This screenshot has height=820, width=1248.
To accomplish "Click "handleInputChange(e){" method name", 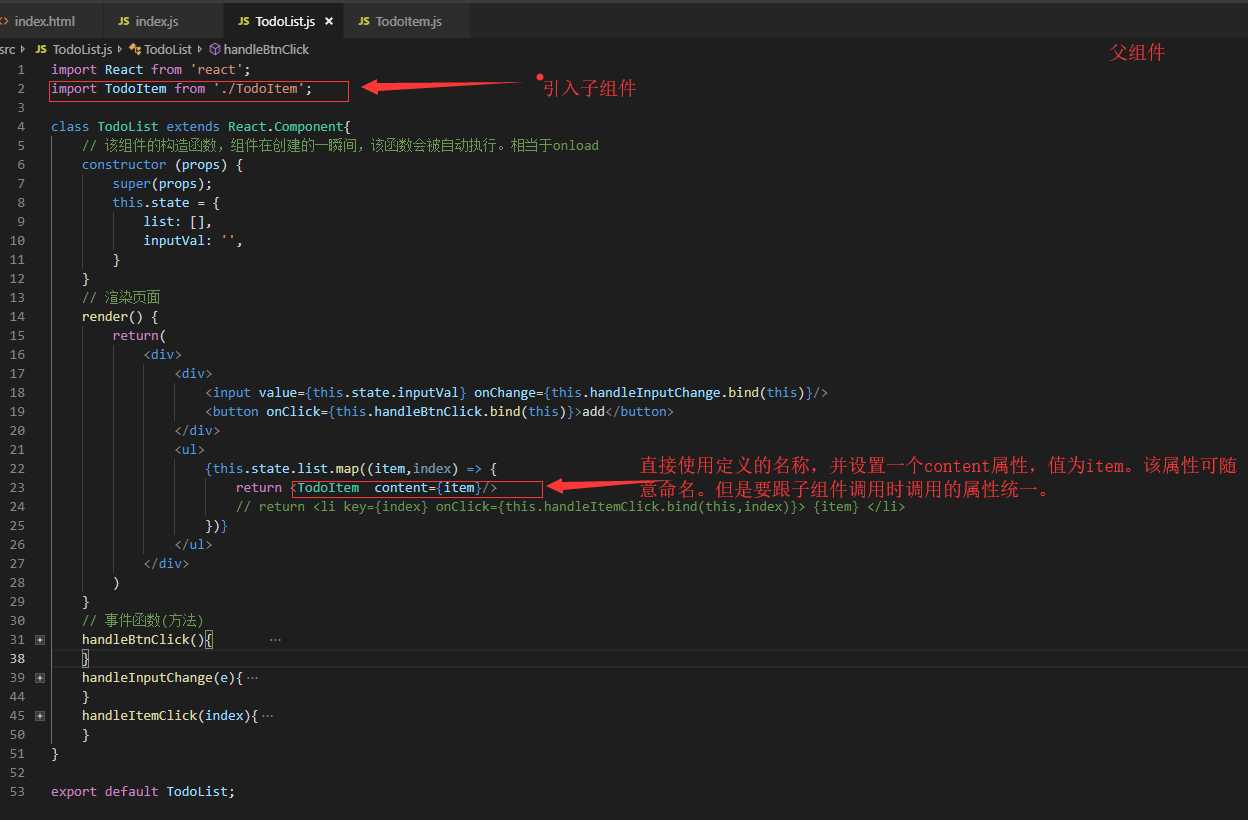I will pyautogui.click(x=162, y=677).
